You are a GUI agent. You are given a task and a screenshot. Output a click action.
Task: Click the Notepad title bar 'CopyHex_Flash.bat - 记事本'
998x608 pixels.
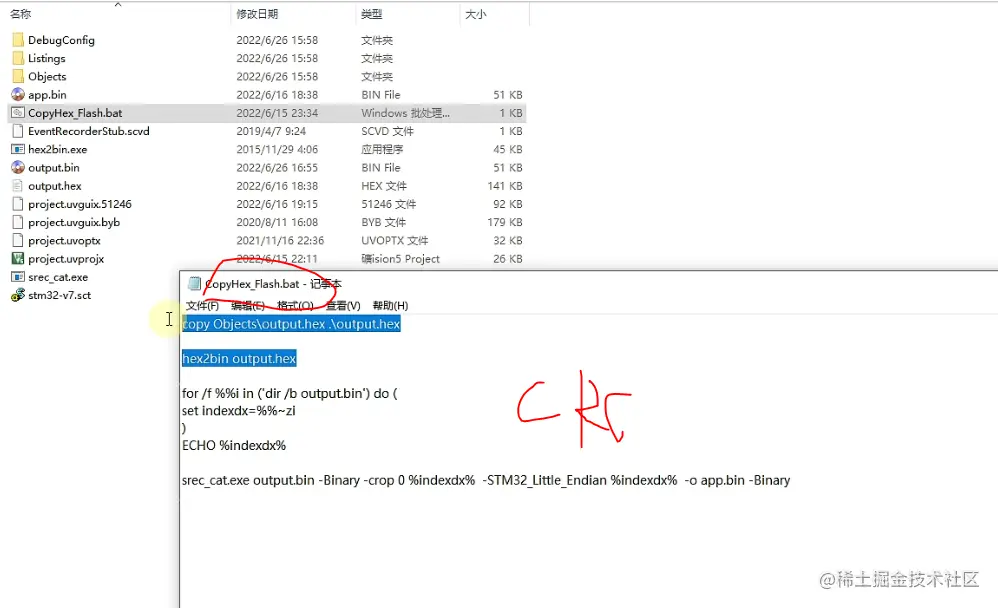(273, 284)
